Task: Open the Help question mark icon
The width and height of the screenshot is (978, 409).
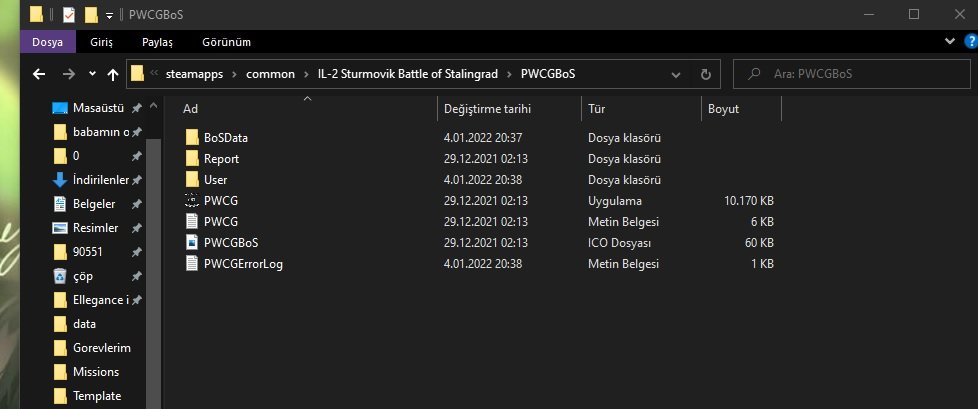Action: (x=971, y=42)
